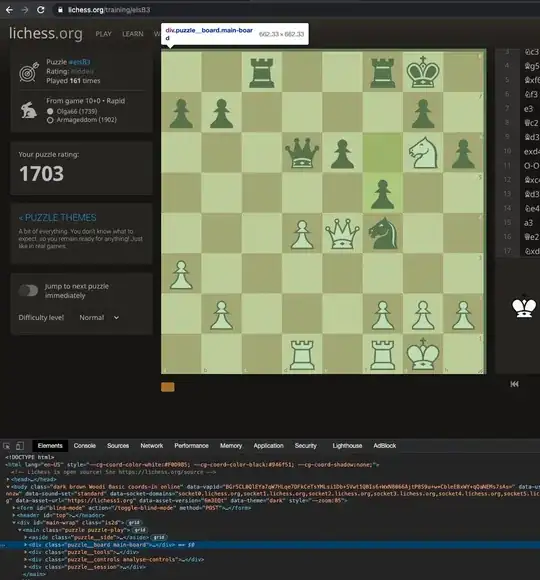Open the PLAY menu
Viewport: 540px width, 580px height.
pos(104,34)
